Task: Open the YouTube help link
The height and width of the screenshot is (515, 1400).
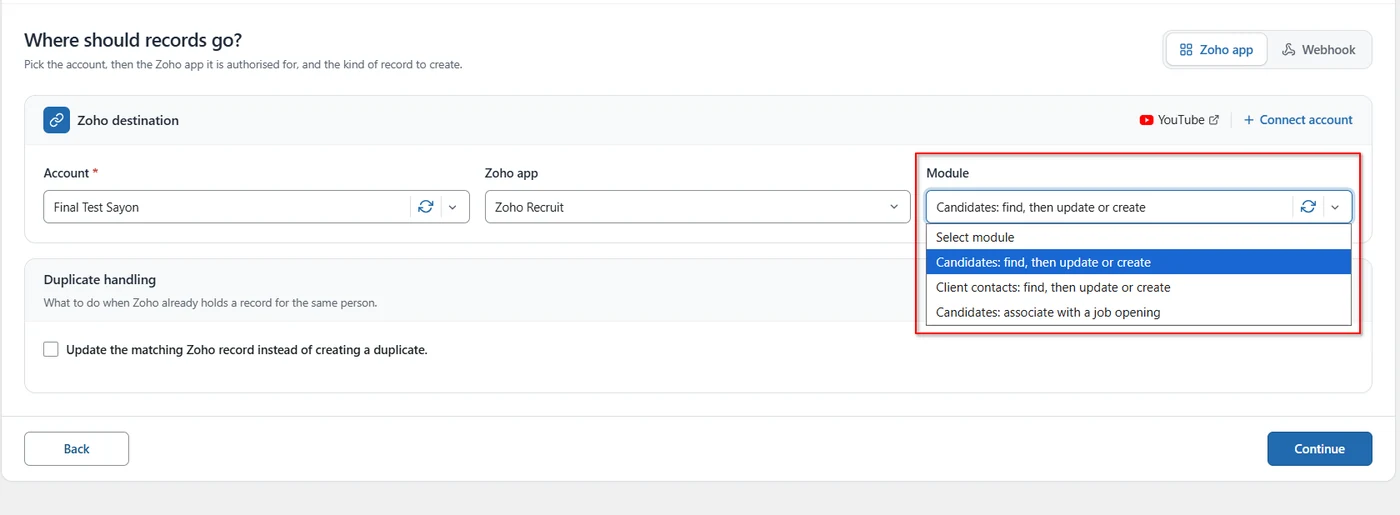Action: point(1179,120)
